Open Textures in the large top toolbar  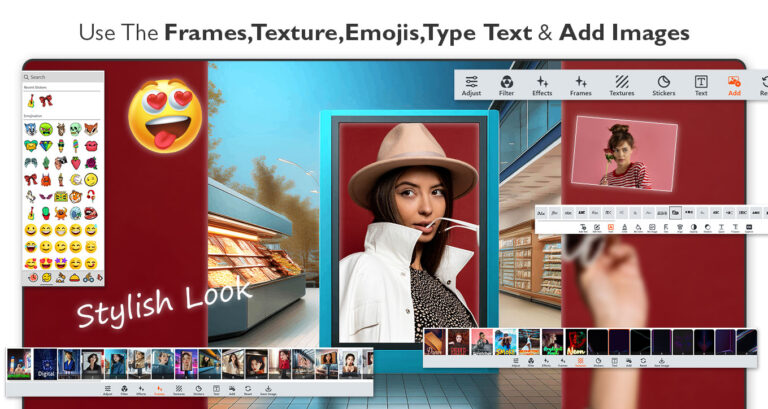[x=622, y=85]
